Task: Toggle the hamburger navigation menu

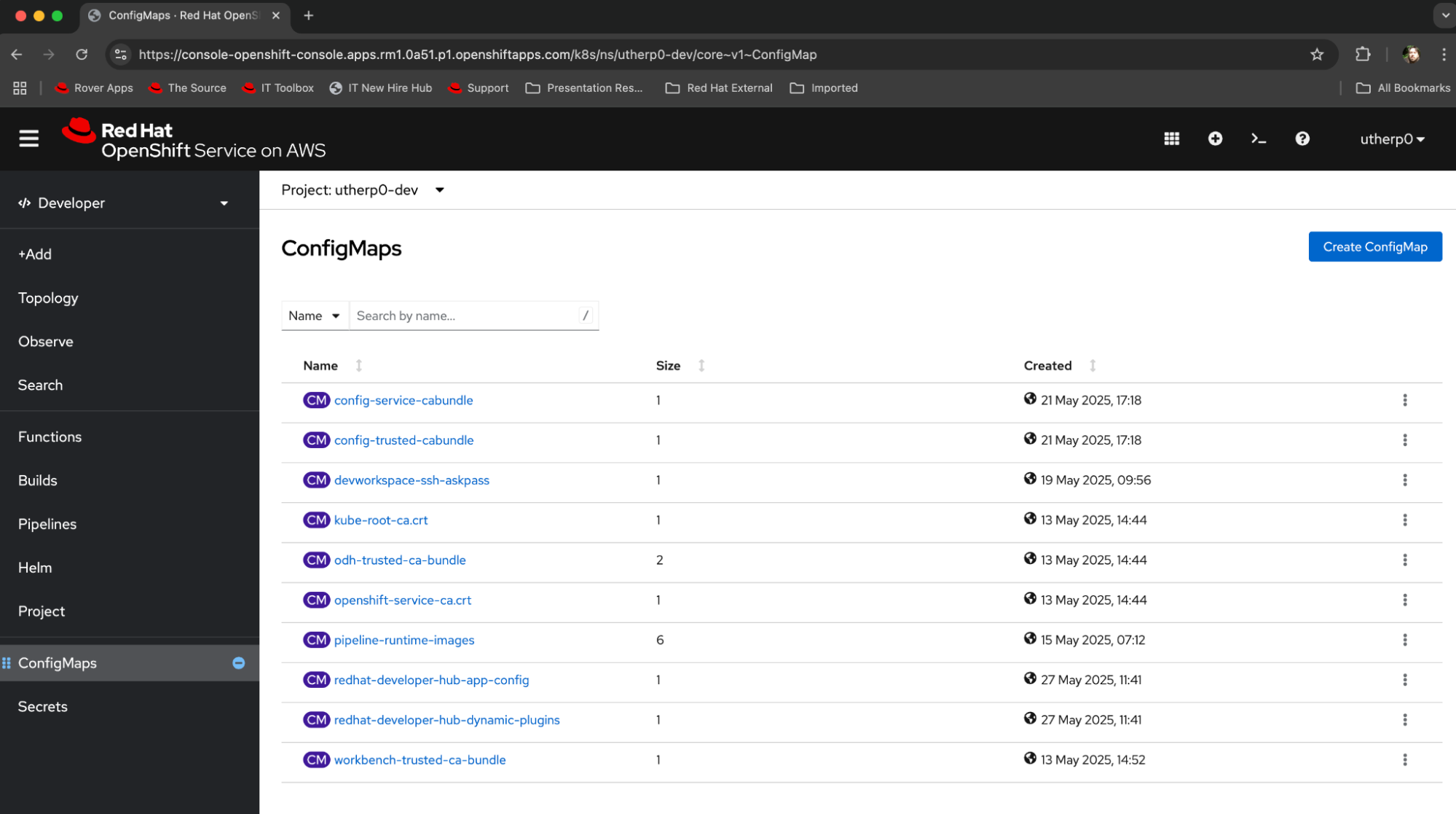Action: click(x=29, y=138)
